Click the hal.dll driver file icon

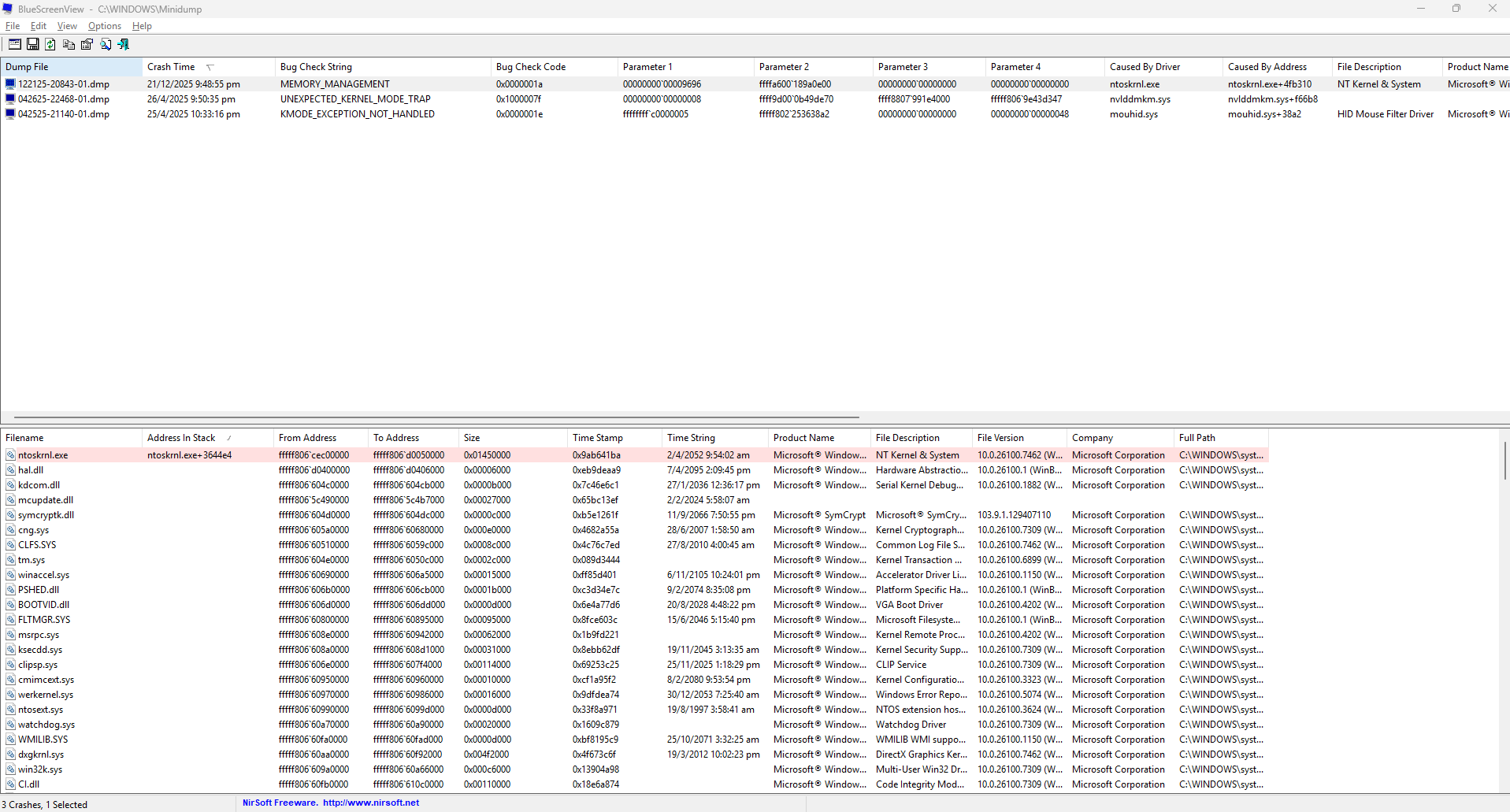point(11,470)
